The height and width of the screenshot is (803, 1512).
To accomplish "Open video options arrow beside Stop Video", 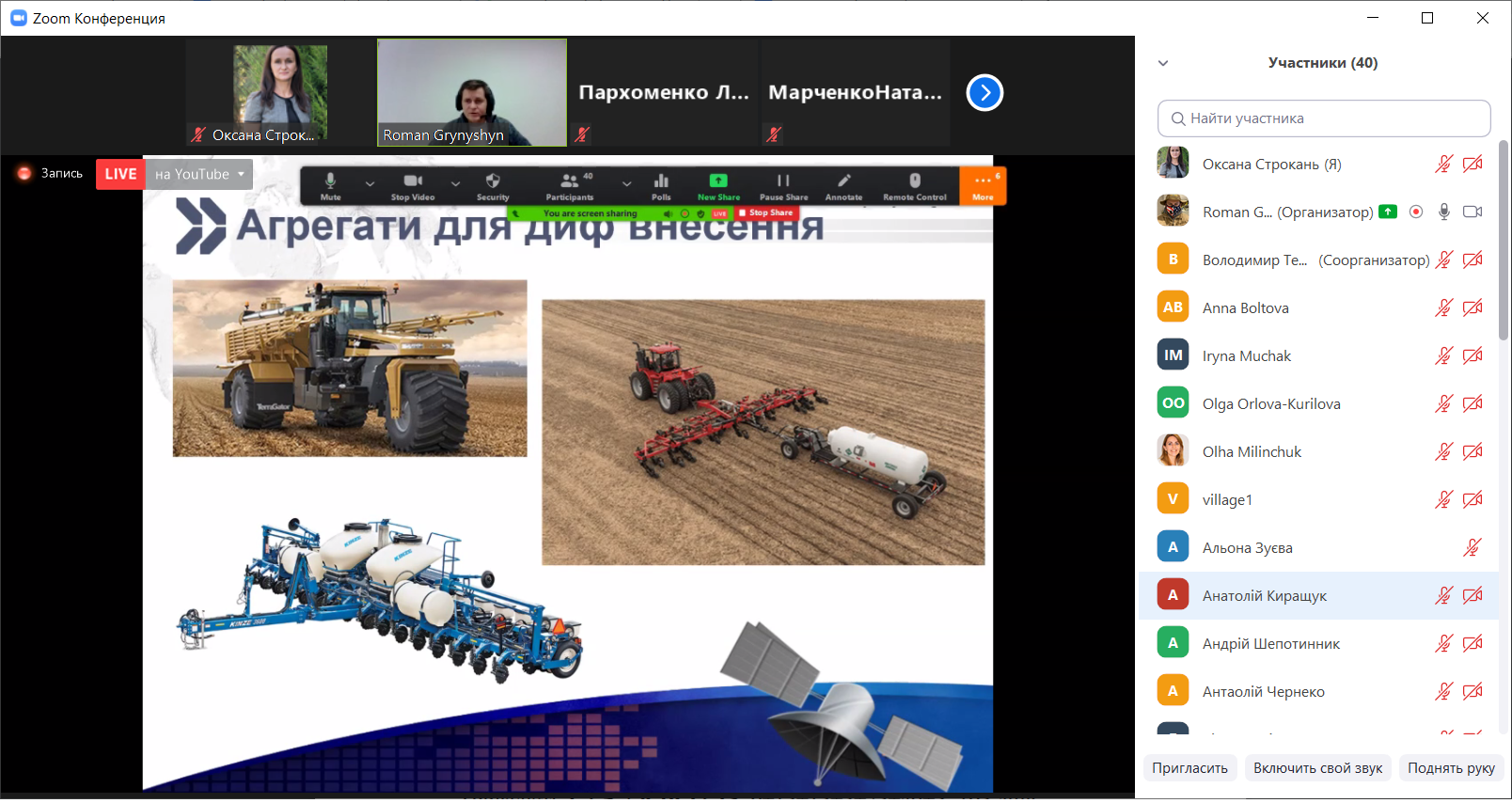I will click(455, 183).
